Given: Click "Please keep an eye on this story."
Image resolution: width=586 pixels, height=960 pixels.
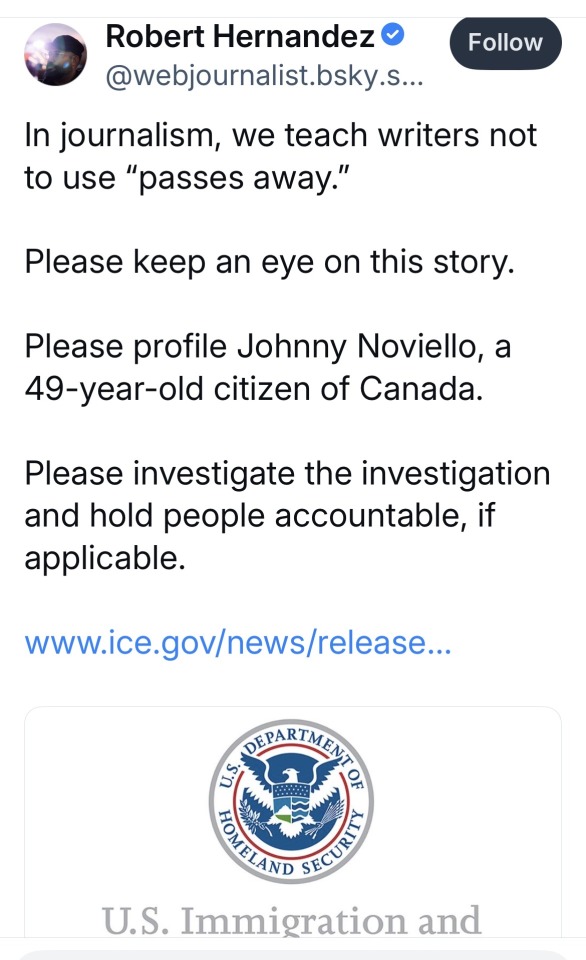Looking at the screenshot, I should pos(269,262).
